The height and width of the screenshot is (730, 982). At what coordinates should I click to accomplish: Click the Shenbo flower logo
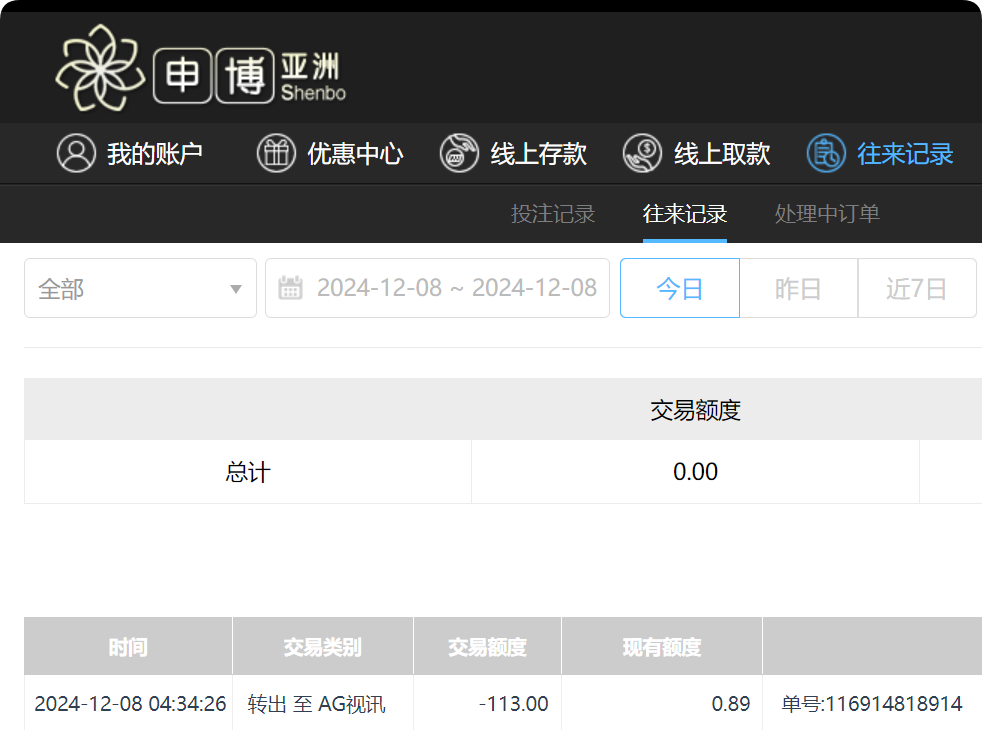tap(100, 66)
